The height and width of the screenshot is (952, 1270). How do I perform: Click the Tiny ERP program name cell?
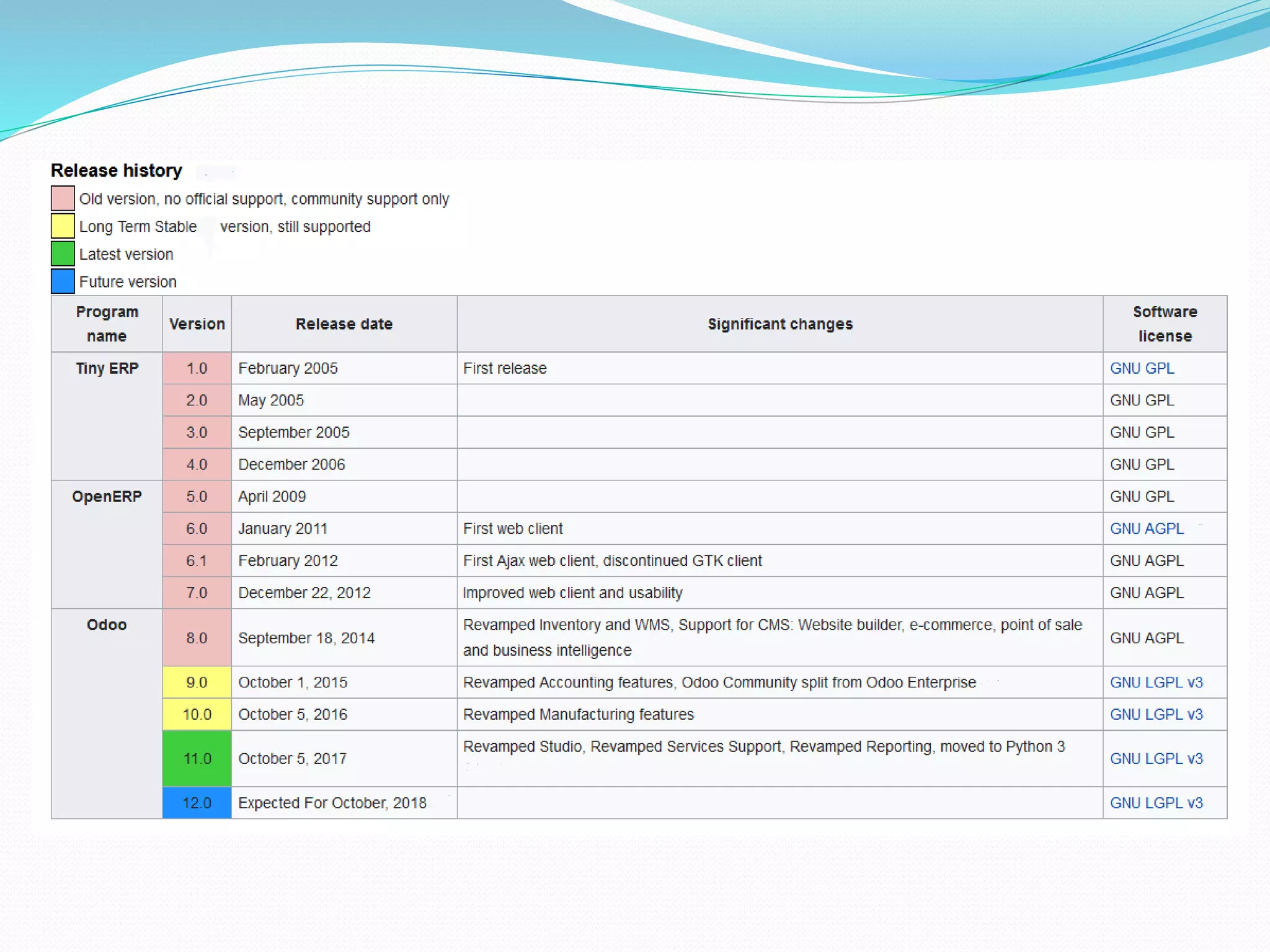click(107, 368)
